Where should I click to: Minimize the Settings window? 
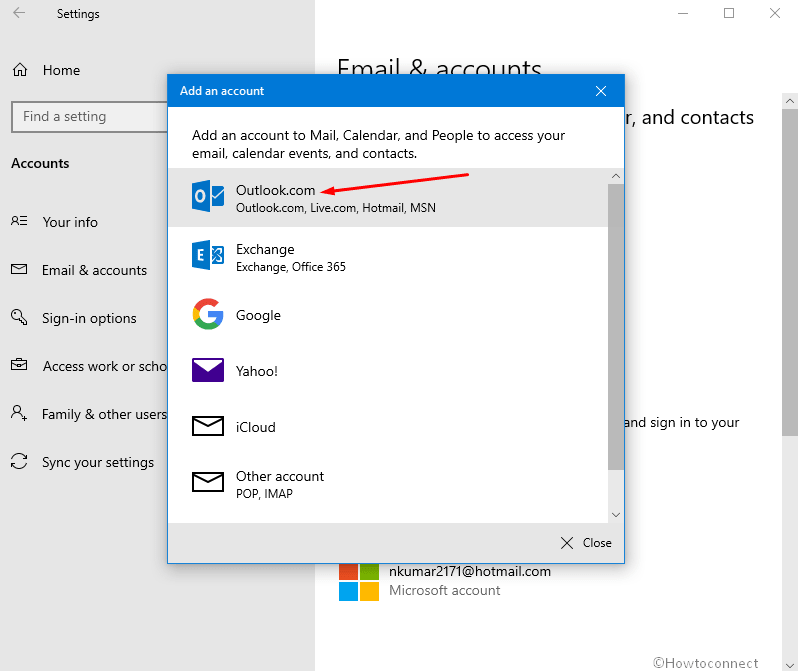(x=683, y=13)
